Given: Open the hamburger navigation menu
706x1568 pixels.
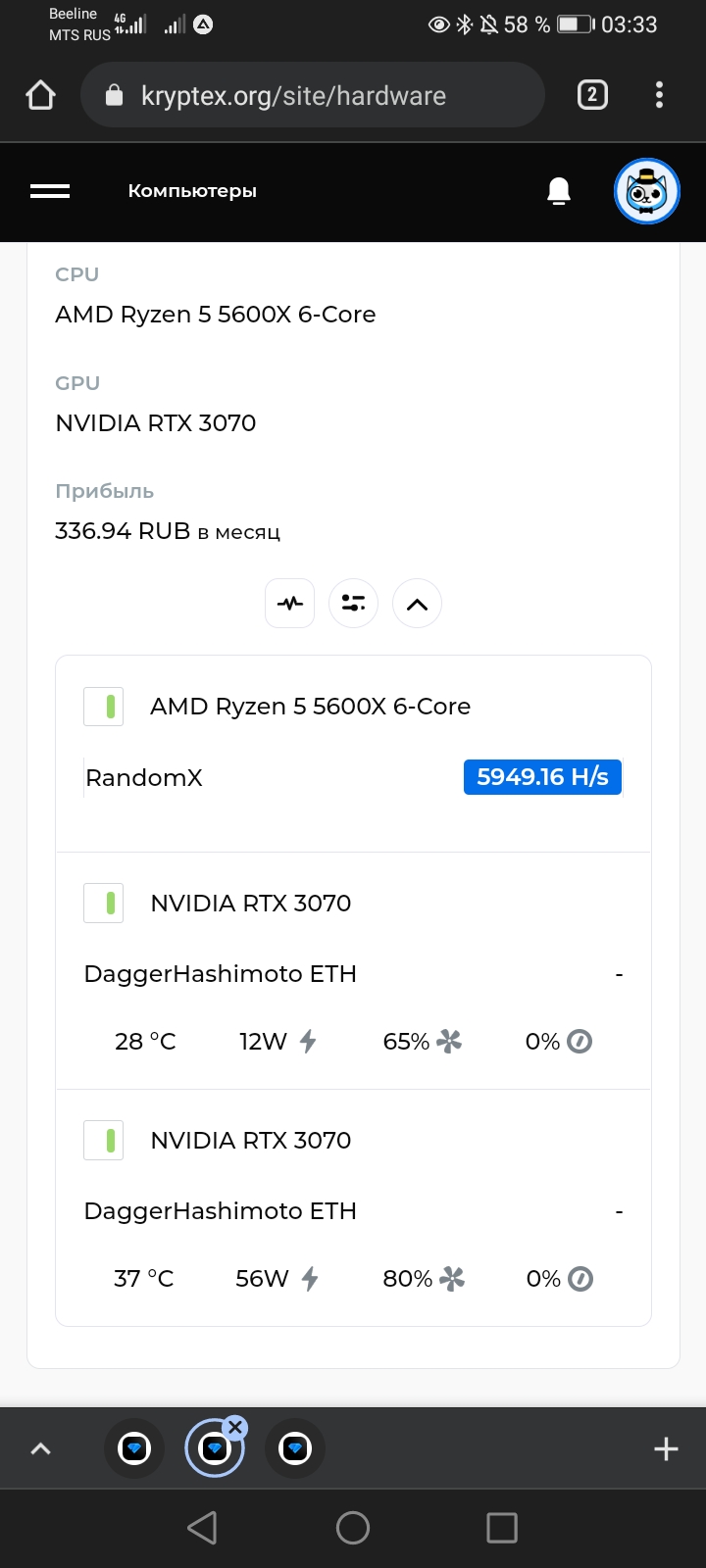Looking at the screenshot, I should pos(50,191).
